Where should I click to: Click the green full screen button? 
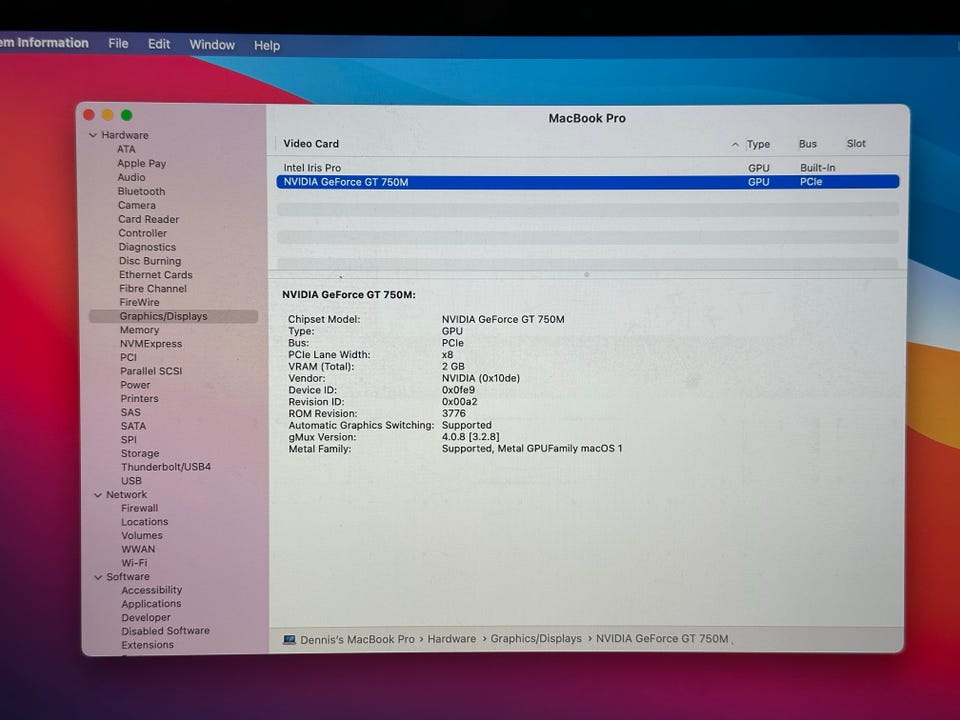[127, 115]
